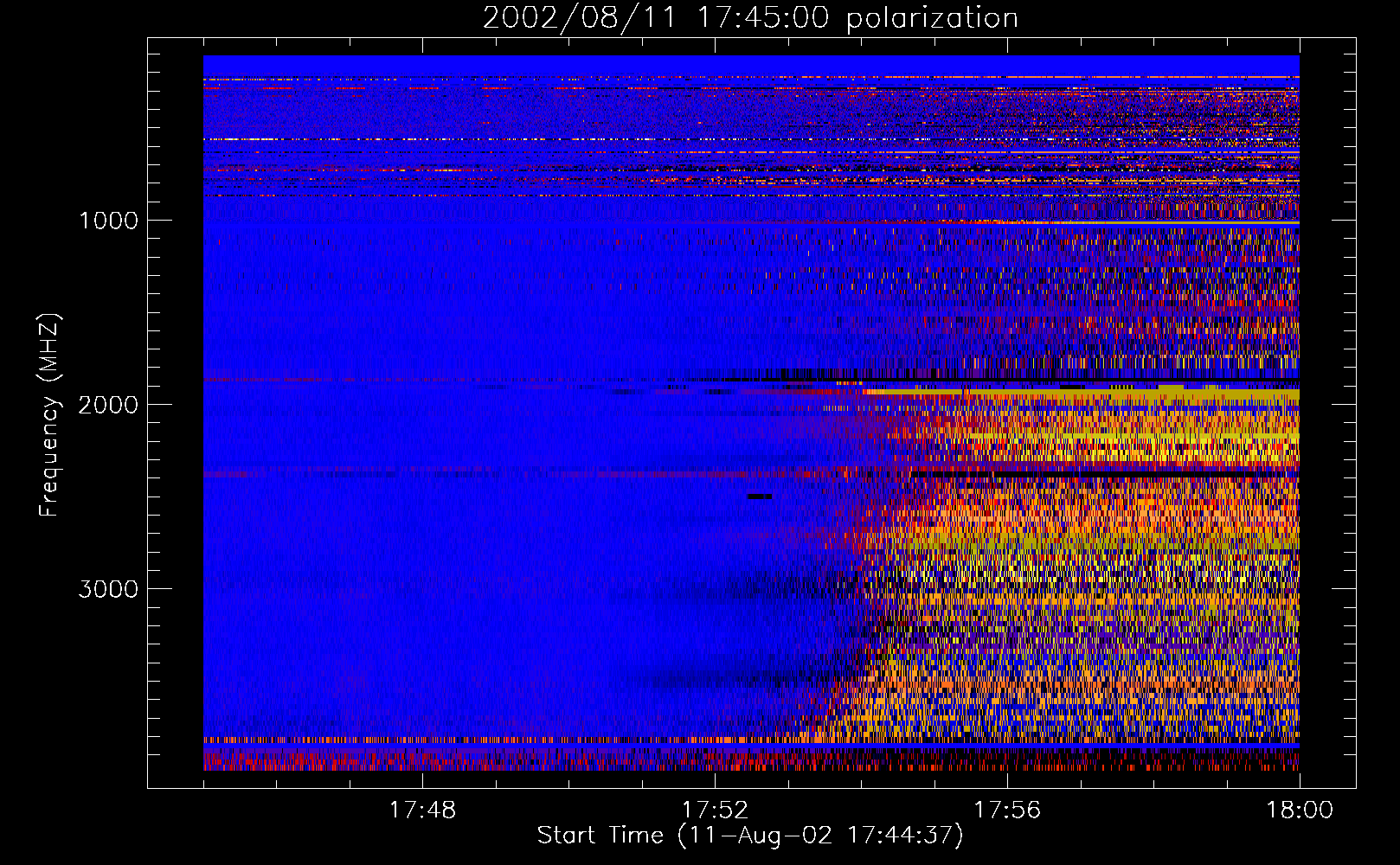Click the 2000 frequency tick label
The height and width of the screenshot is (865, 1400).
108,405
